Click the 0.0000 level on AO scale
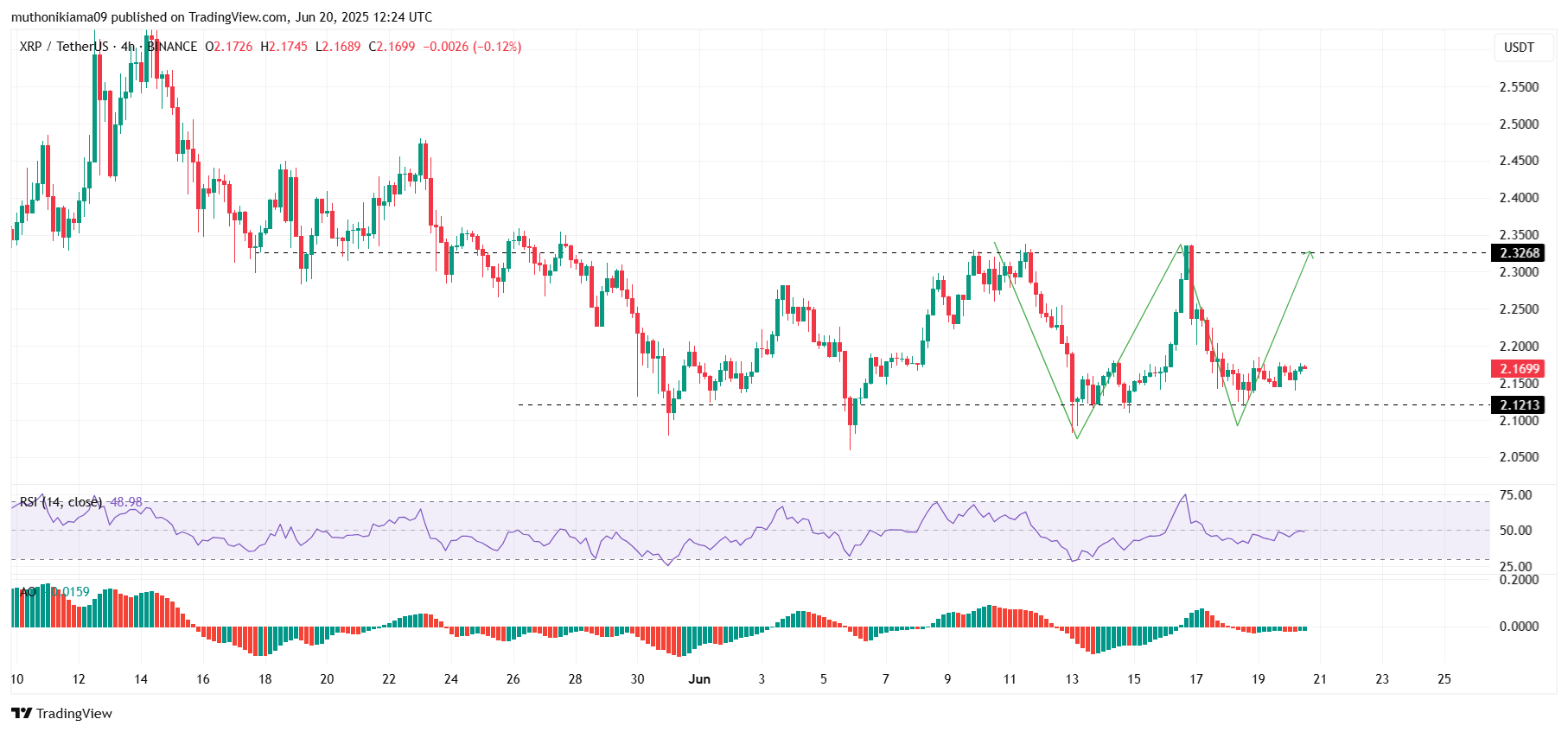1568x732 pixels. point(1519,627)
